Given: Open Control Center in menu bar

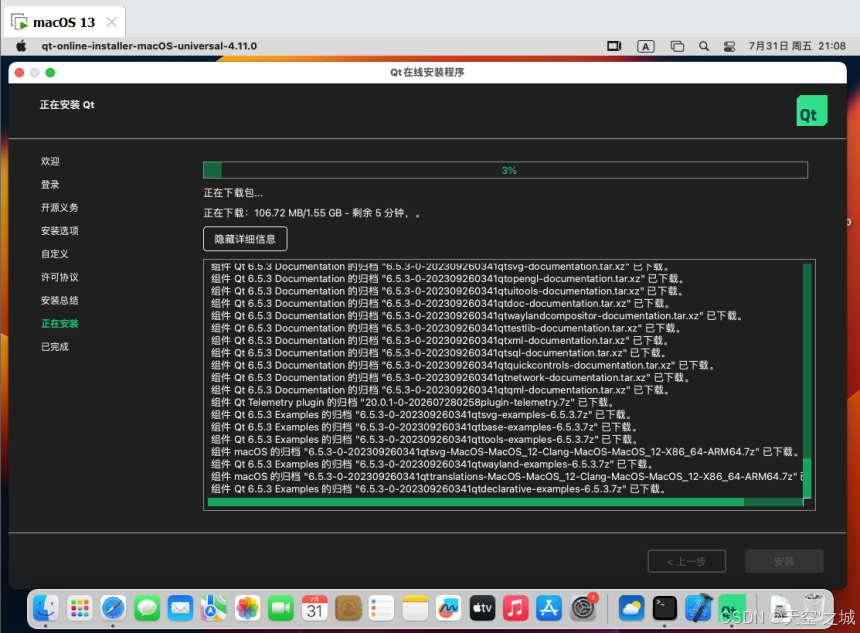Looking at the screenshot, I should tap(729, 46).
